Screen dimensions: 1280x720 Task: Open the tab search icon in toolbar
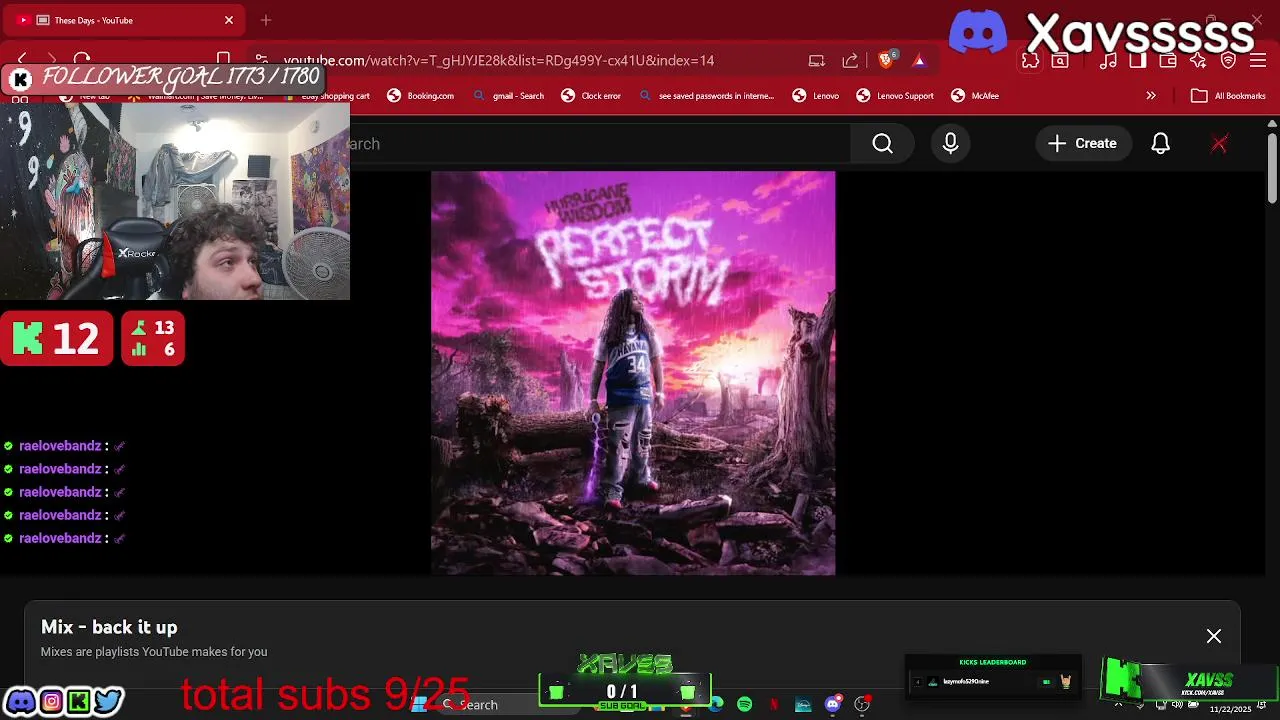[x=1060, y=61]
